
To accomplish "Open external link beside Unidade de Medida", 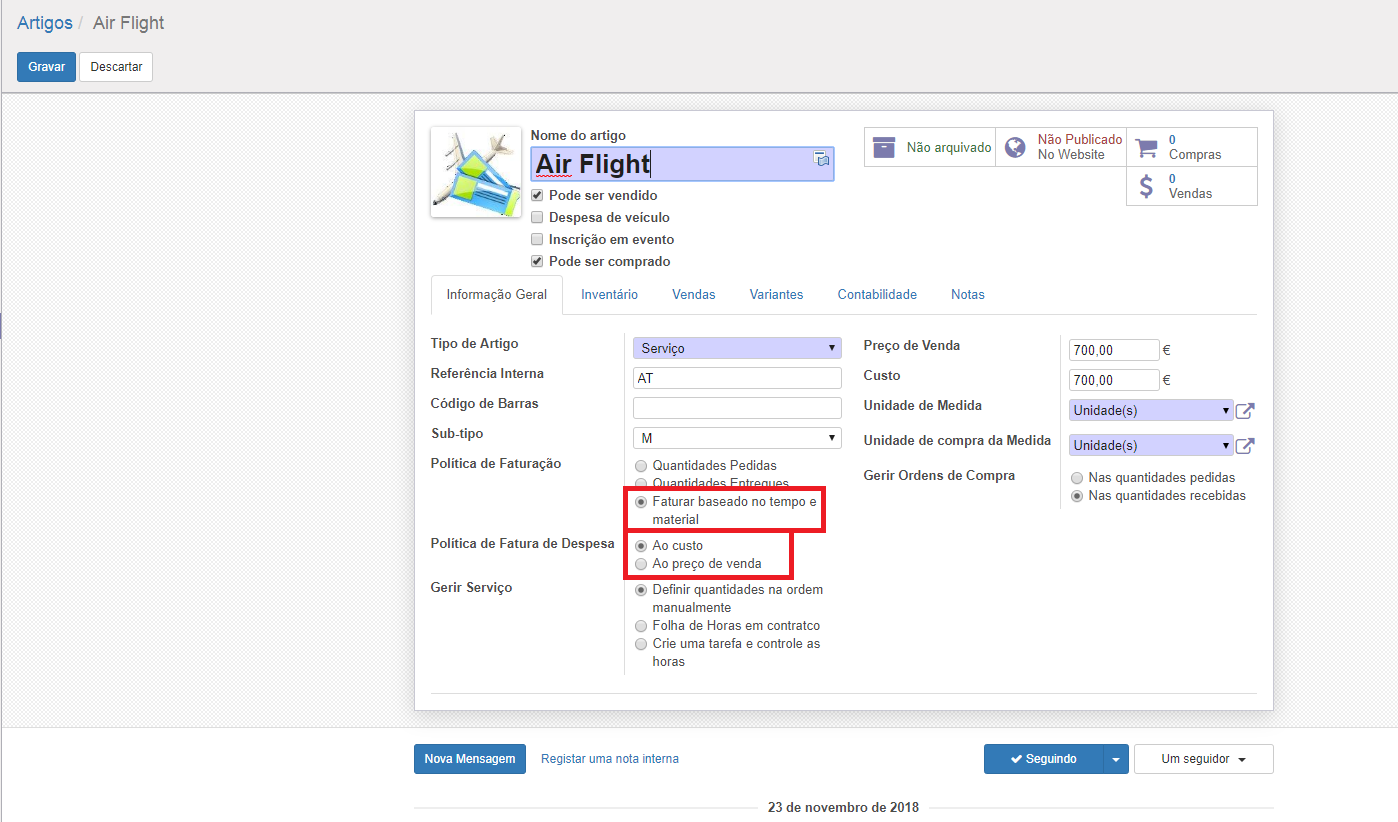I will click(1245, 411).
